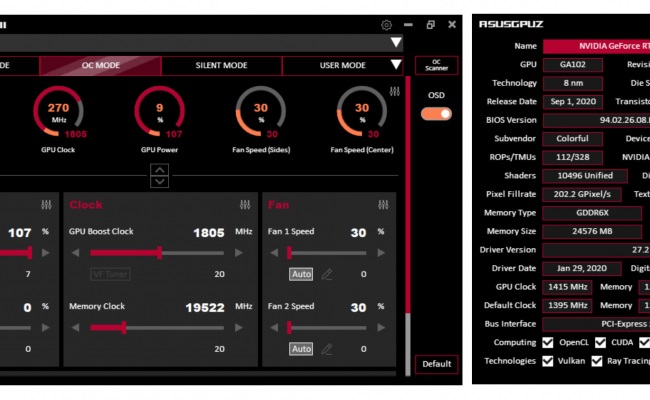Viewport: 650px width, 400px height.
Task: Launch the OC Scanner button
Action: pyautogui.click(x=437, y=65)
